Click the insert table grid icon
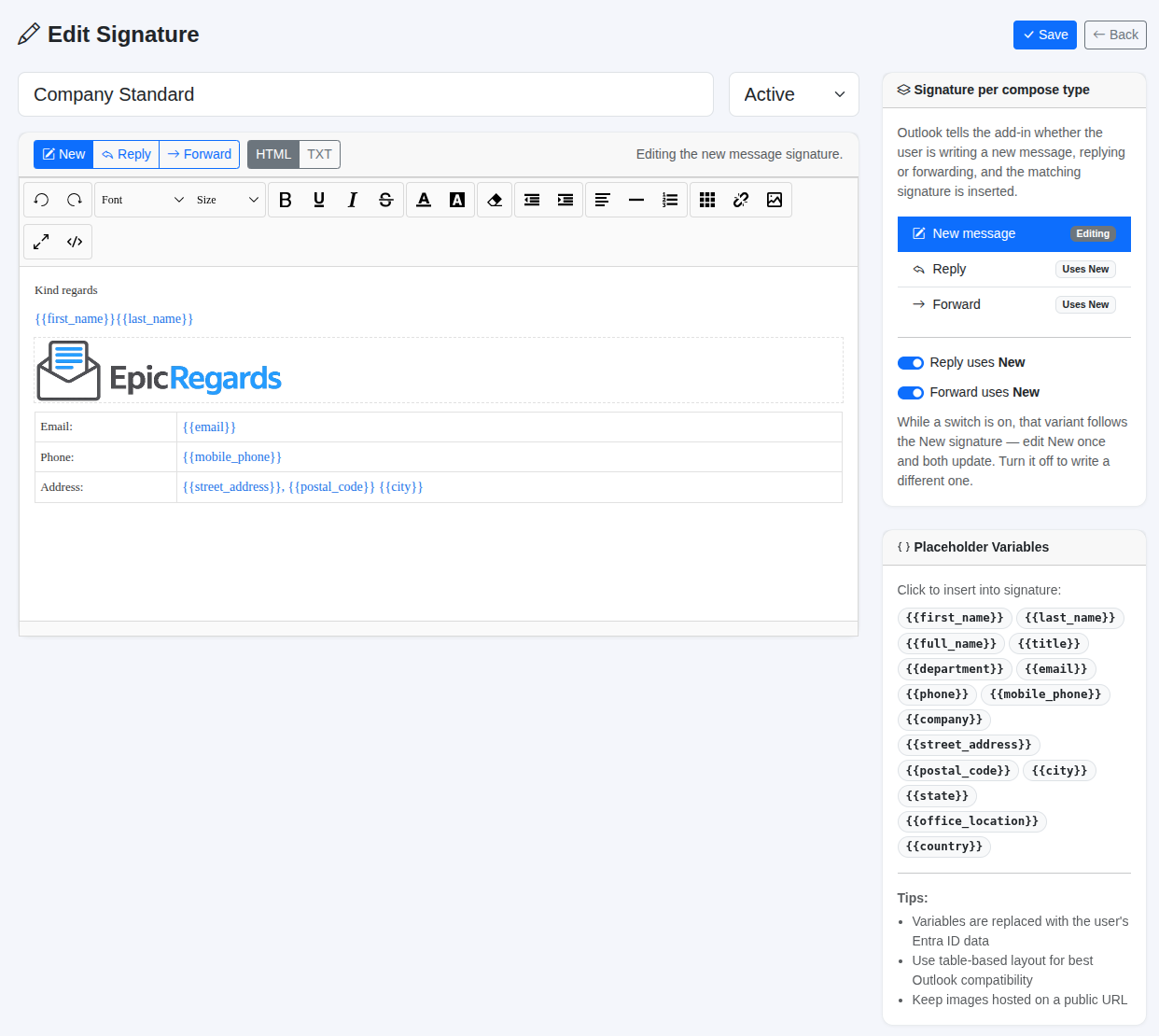The width and height of the screenshot is (1159, 1036). (x=707, y=200)
